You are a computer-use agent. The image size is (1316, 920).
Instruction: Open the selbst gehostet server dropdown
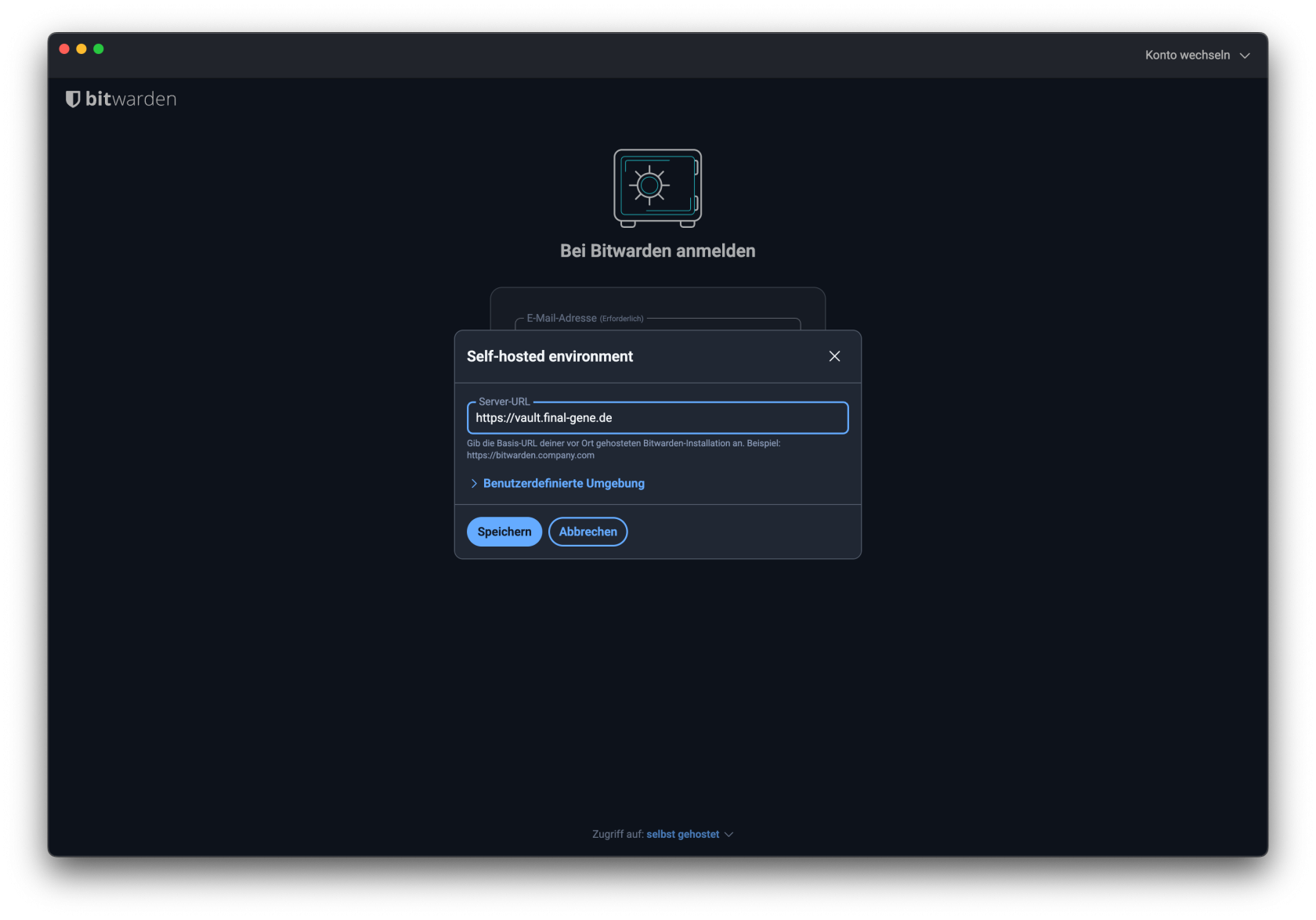coord(681,834)
